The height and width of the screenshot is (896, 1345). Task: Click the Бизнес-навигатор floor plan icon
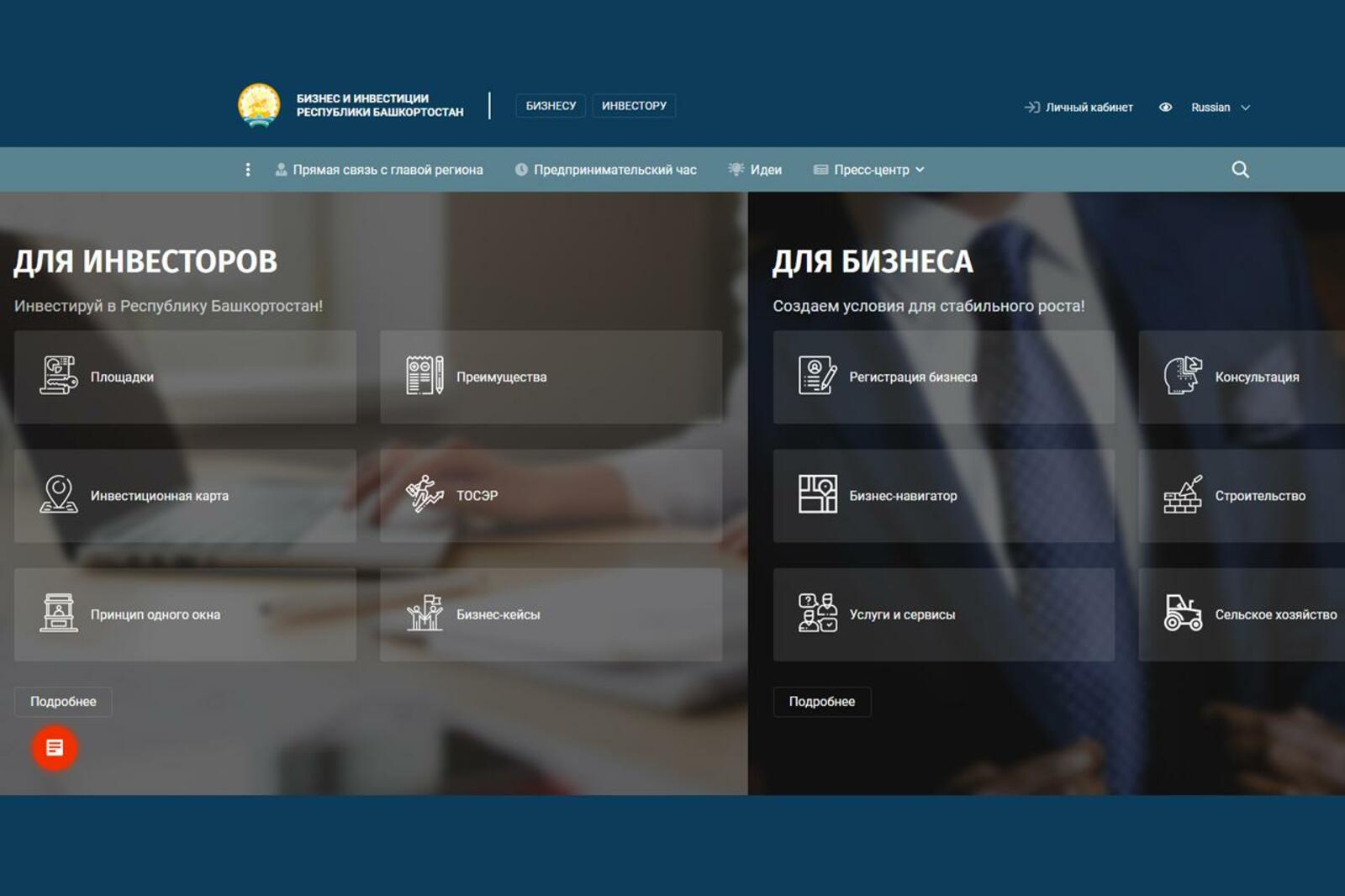pyautogui.click(x=818, y=494)
